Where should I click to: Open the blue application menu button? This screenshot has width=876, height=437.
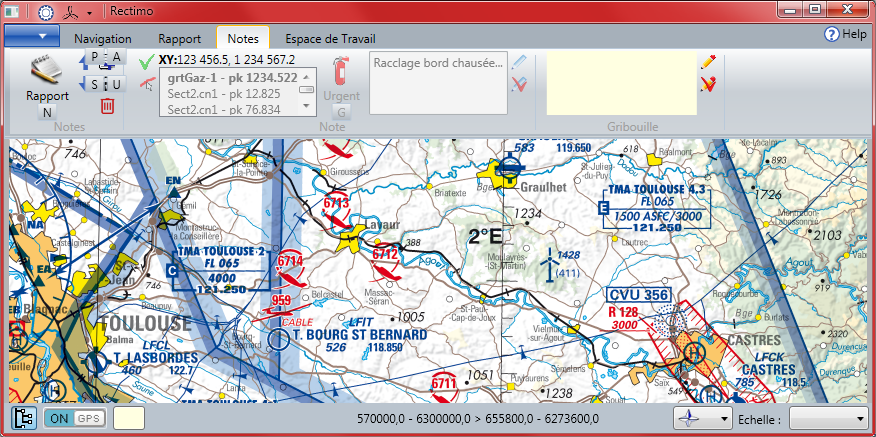click(32, 36)
